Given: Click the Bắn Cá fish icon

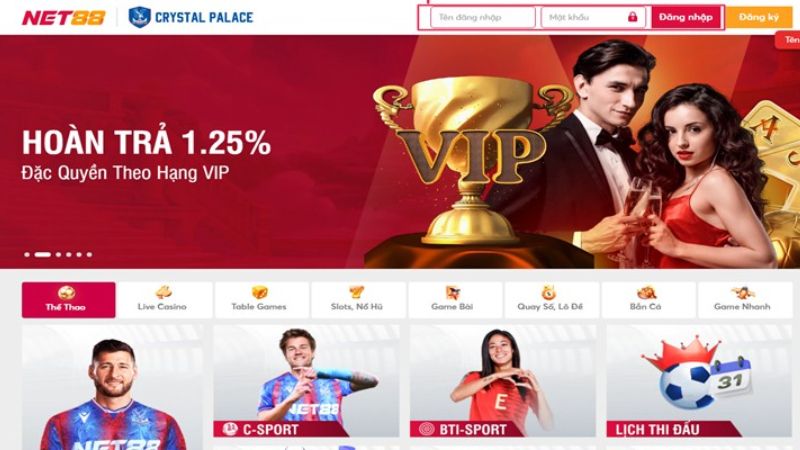Looking at the screenshot, I should pos(646,292).
